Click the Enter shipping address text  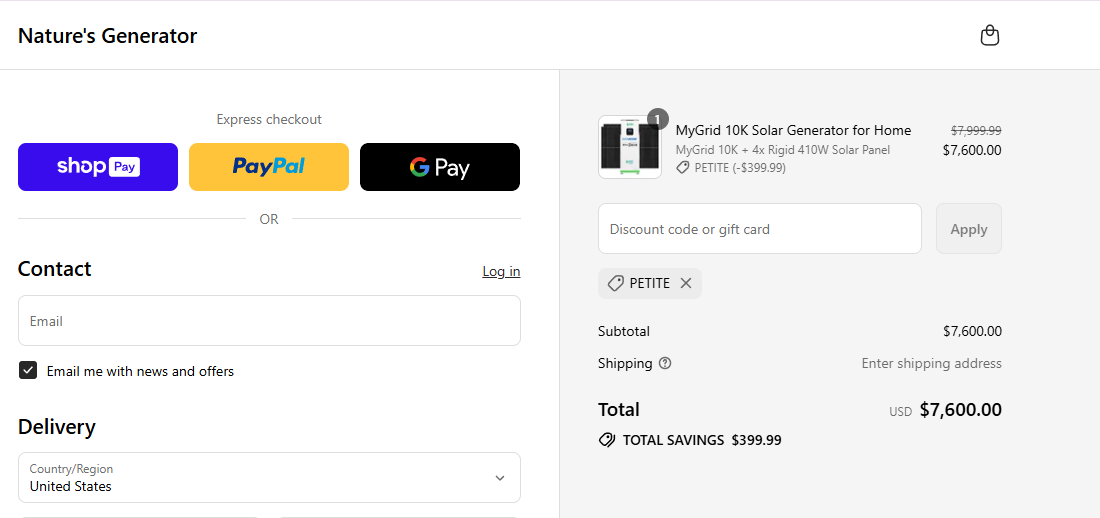(932, 364)
